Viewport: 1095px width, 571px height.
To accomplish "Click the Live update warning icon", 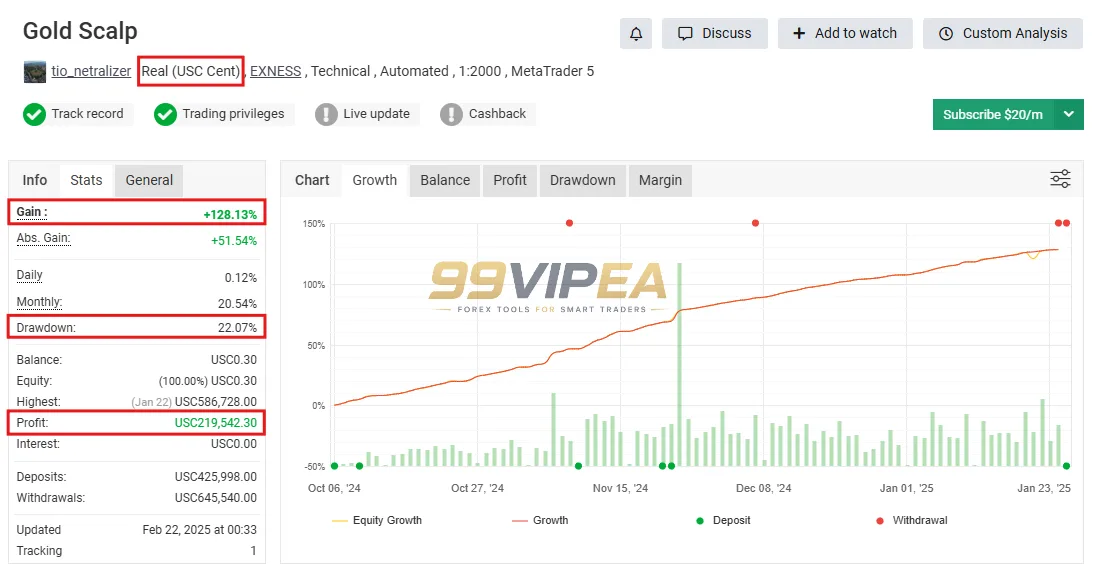I will tap(326, 114).
